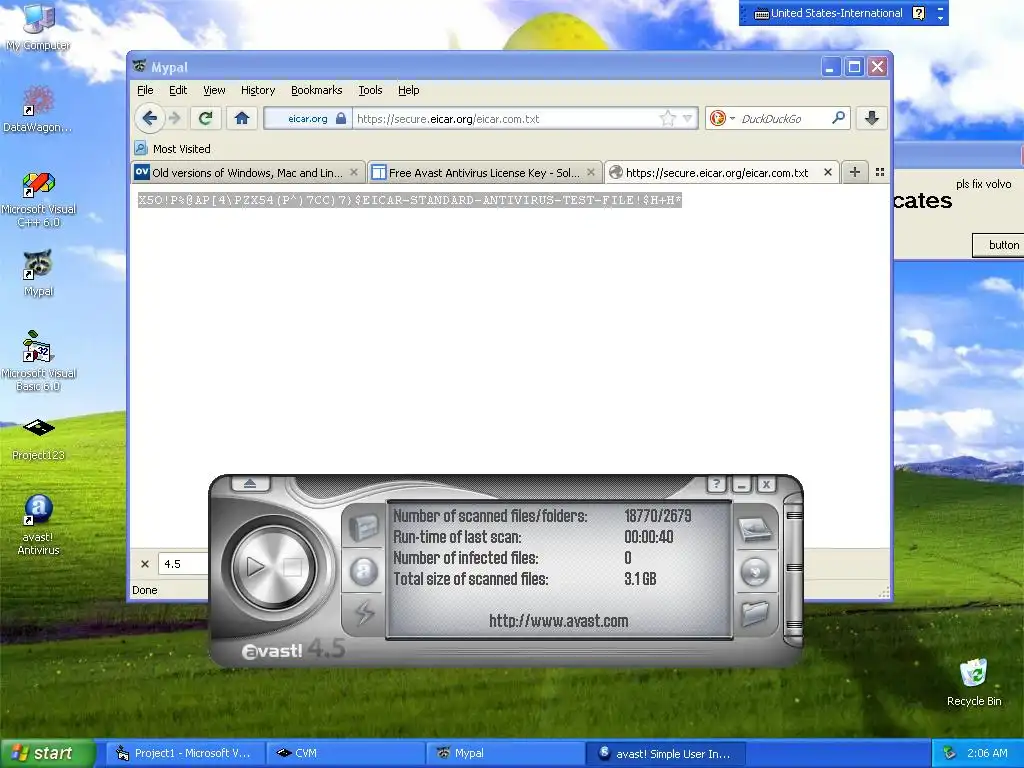Open a new tab with plus button
This screenshot has width=1024, height=768.
click(x=854, y=172)
